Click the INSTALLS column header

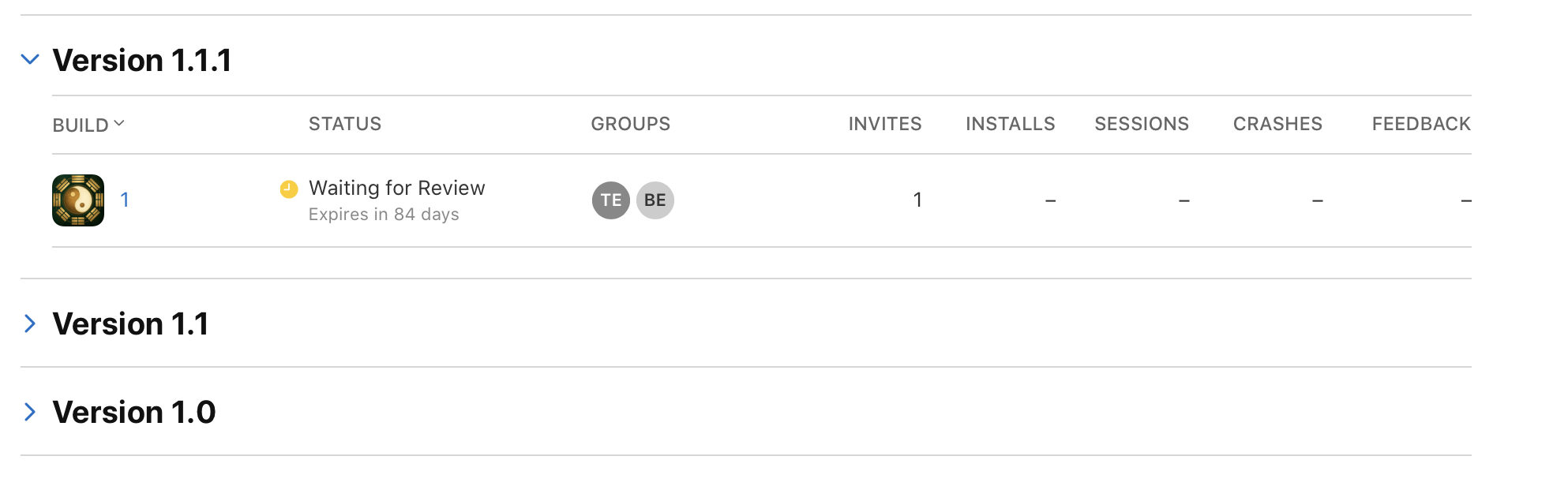click(1011, 124)
